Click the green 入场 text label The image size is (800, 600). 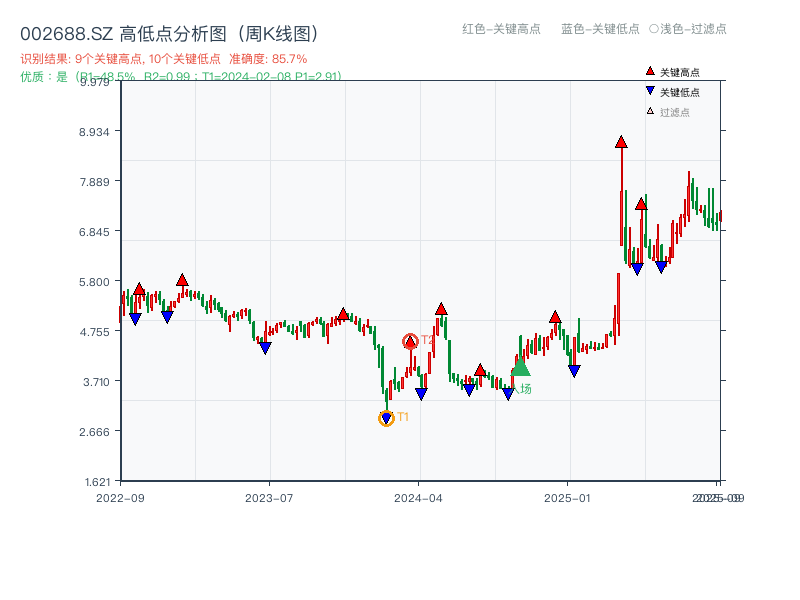click(x=522, y=389)
